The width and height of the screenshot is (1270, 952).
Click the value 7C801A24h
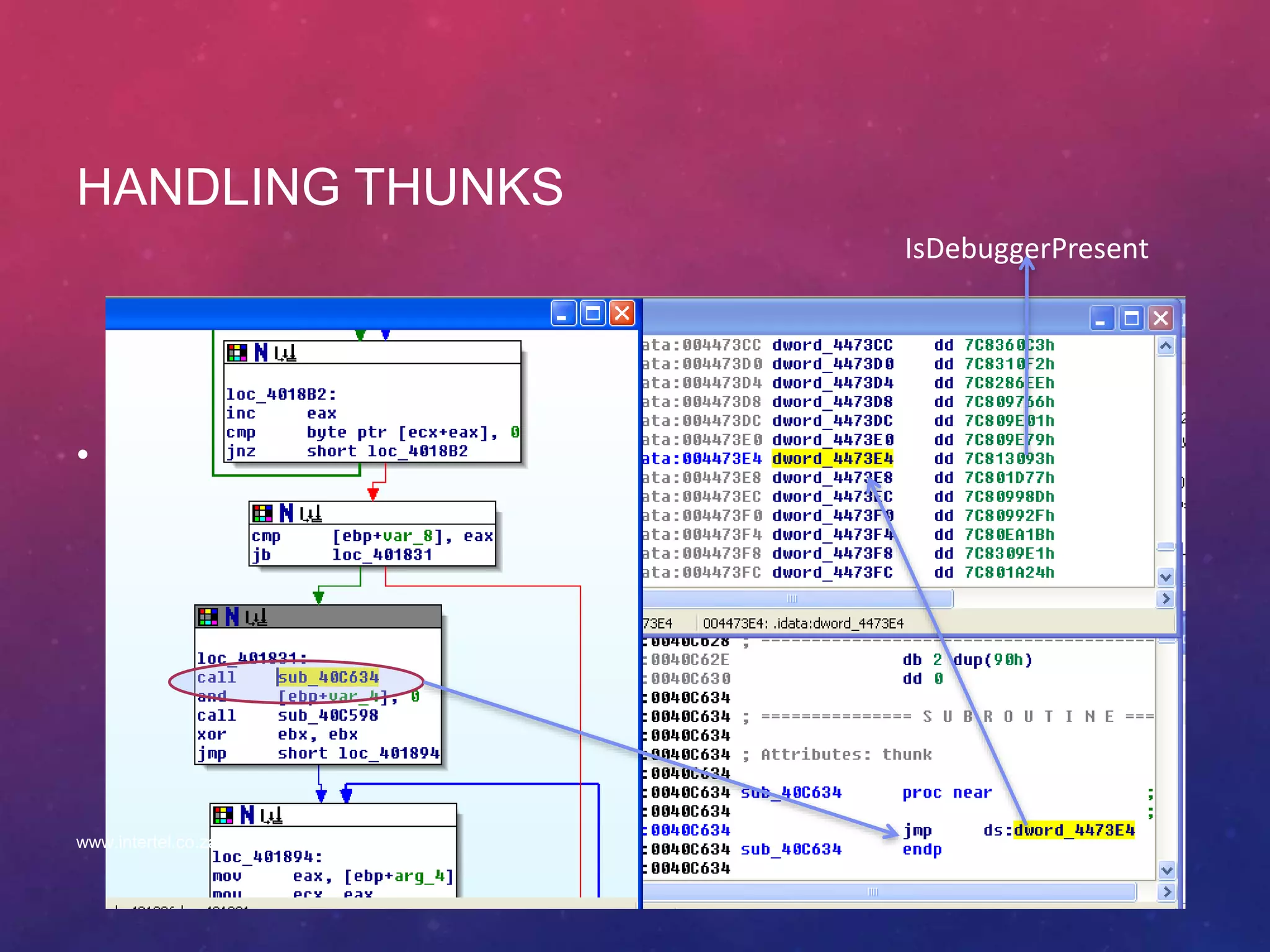tap(1009, 572)
